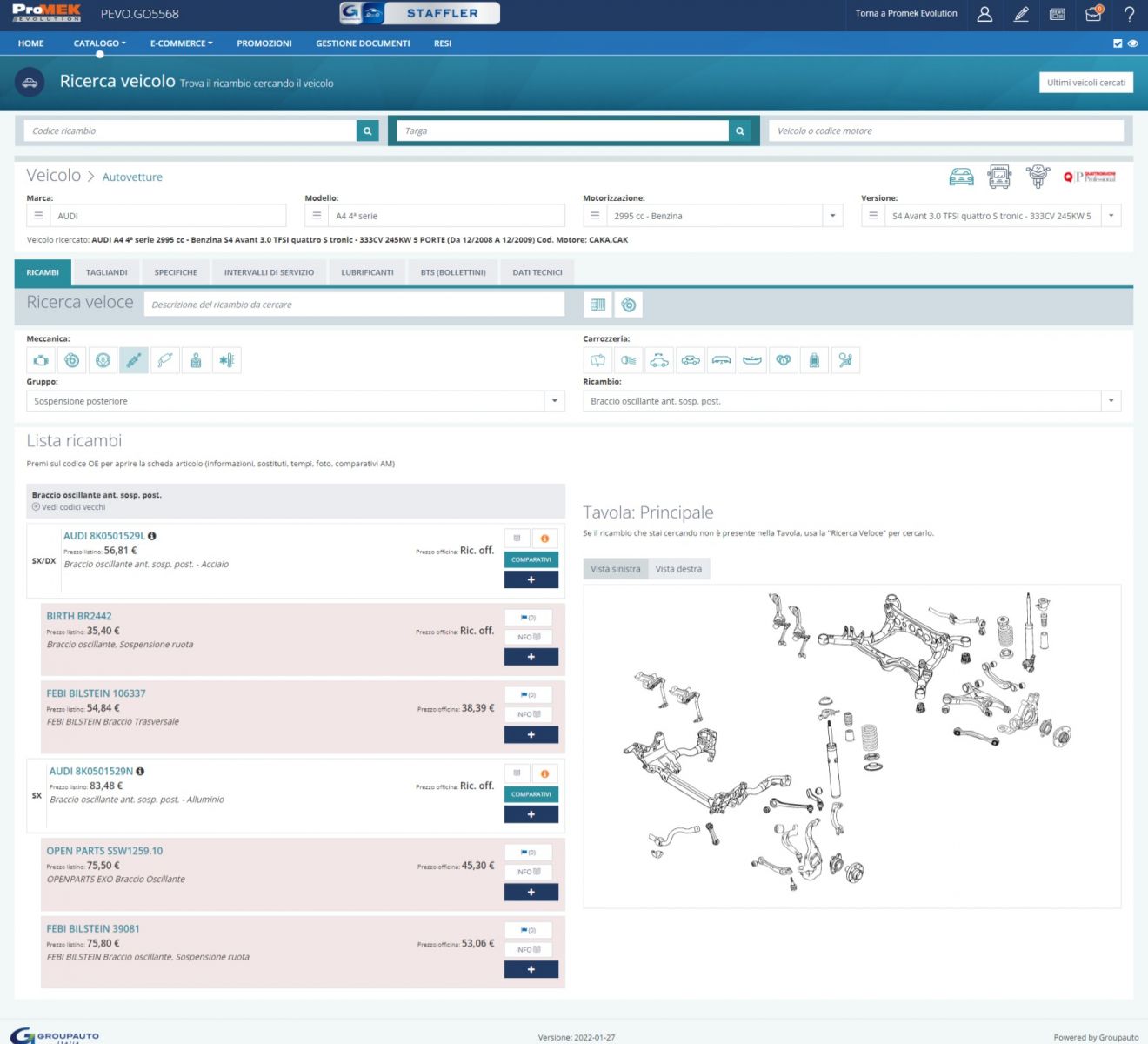Open PROMOZIONI menu
The width and height of the screenshot is (1148, 1044).
[x=264, y=43]
